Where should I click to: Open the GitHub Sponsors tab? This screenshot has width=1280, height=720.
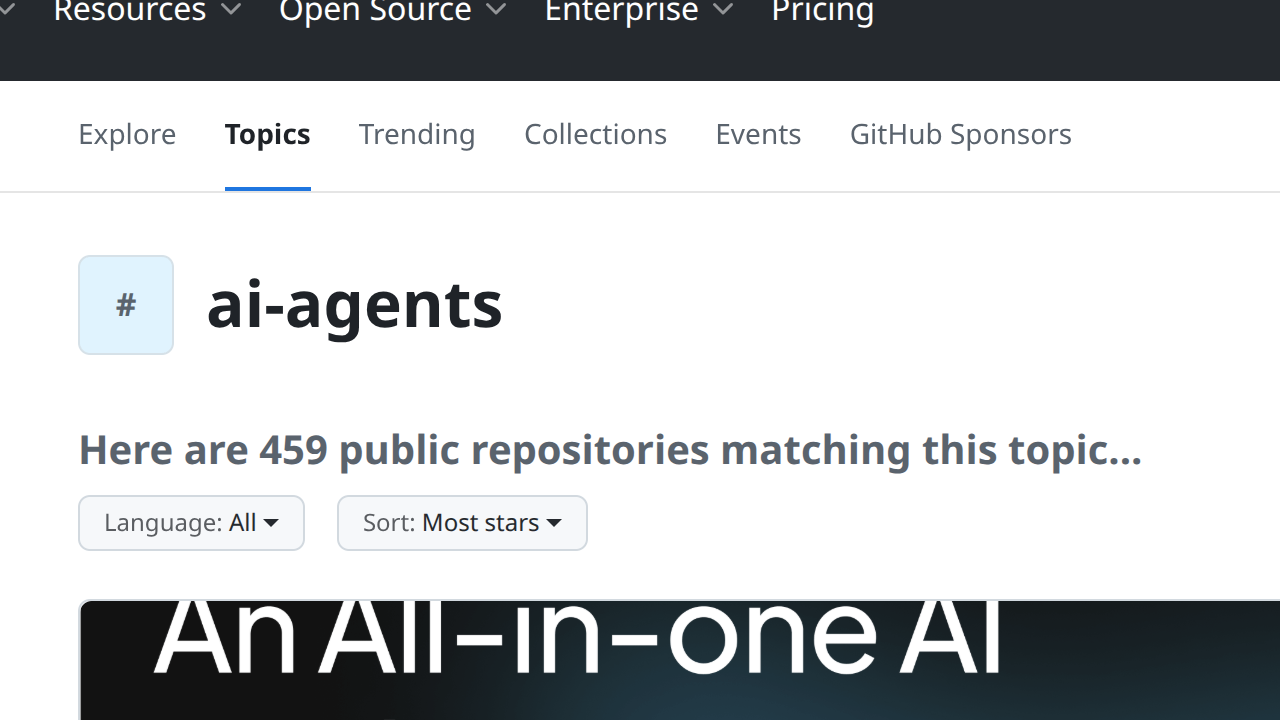(960, 134)
